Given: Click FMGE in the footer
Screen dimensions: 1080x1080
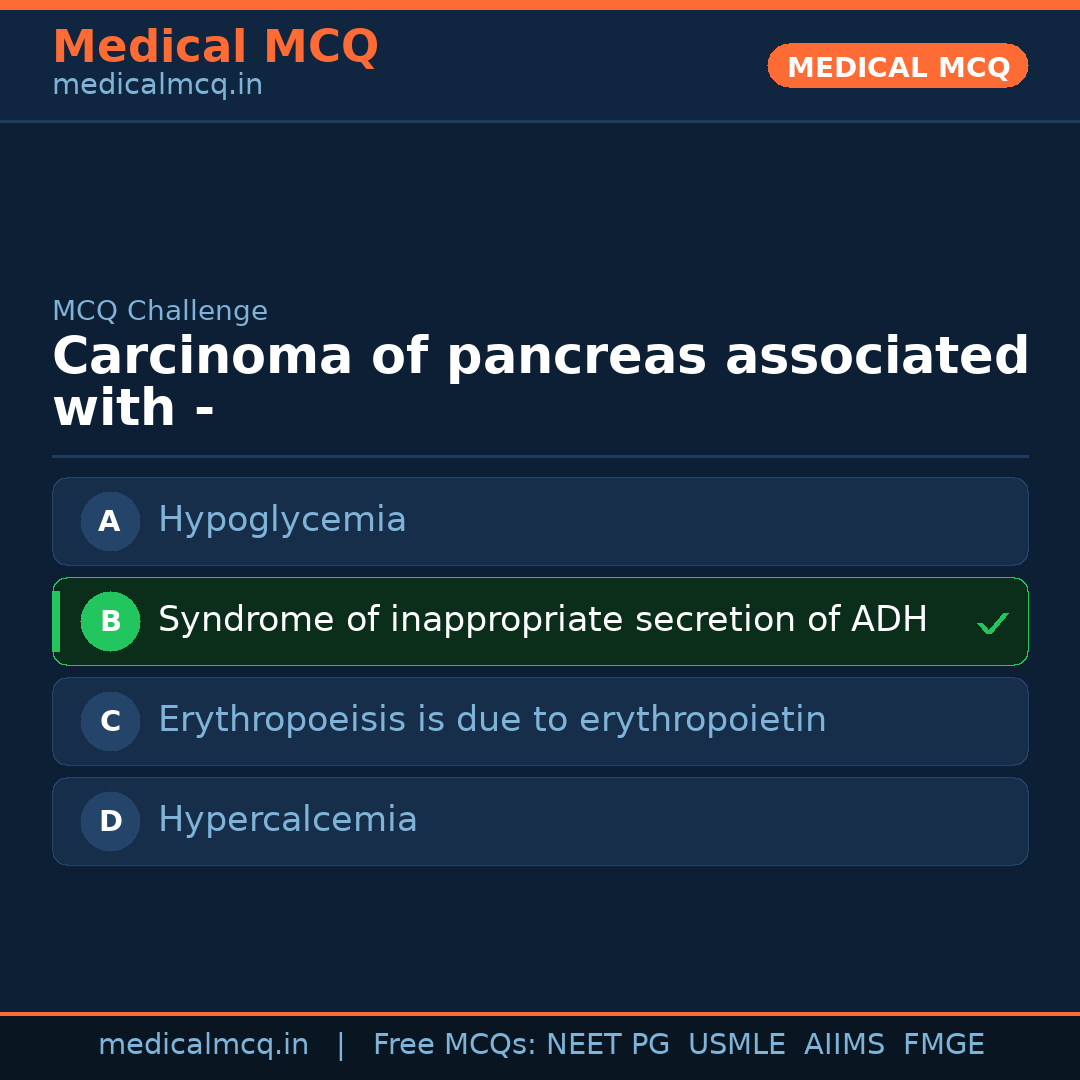Looking at the screenshot, I should click(943, 1045).
